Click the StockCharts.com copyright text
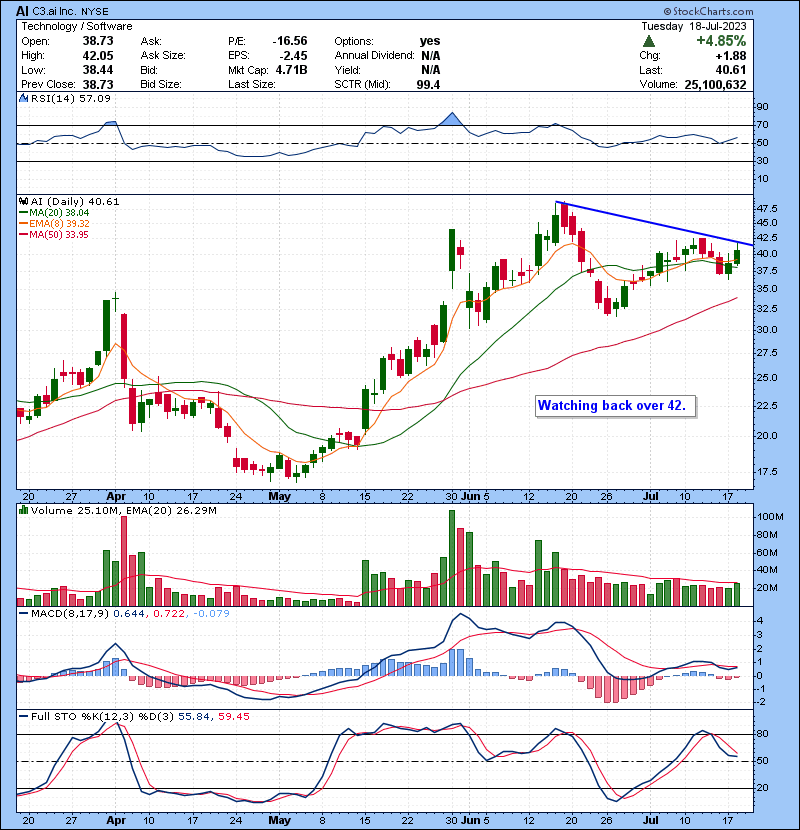This screenshot has height=830, width=800. (x=708, y=11)
